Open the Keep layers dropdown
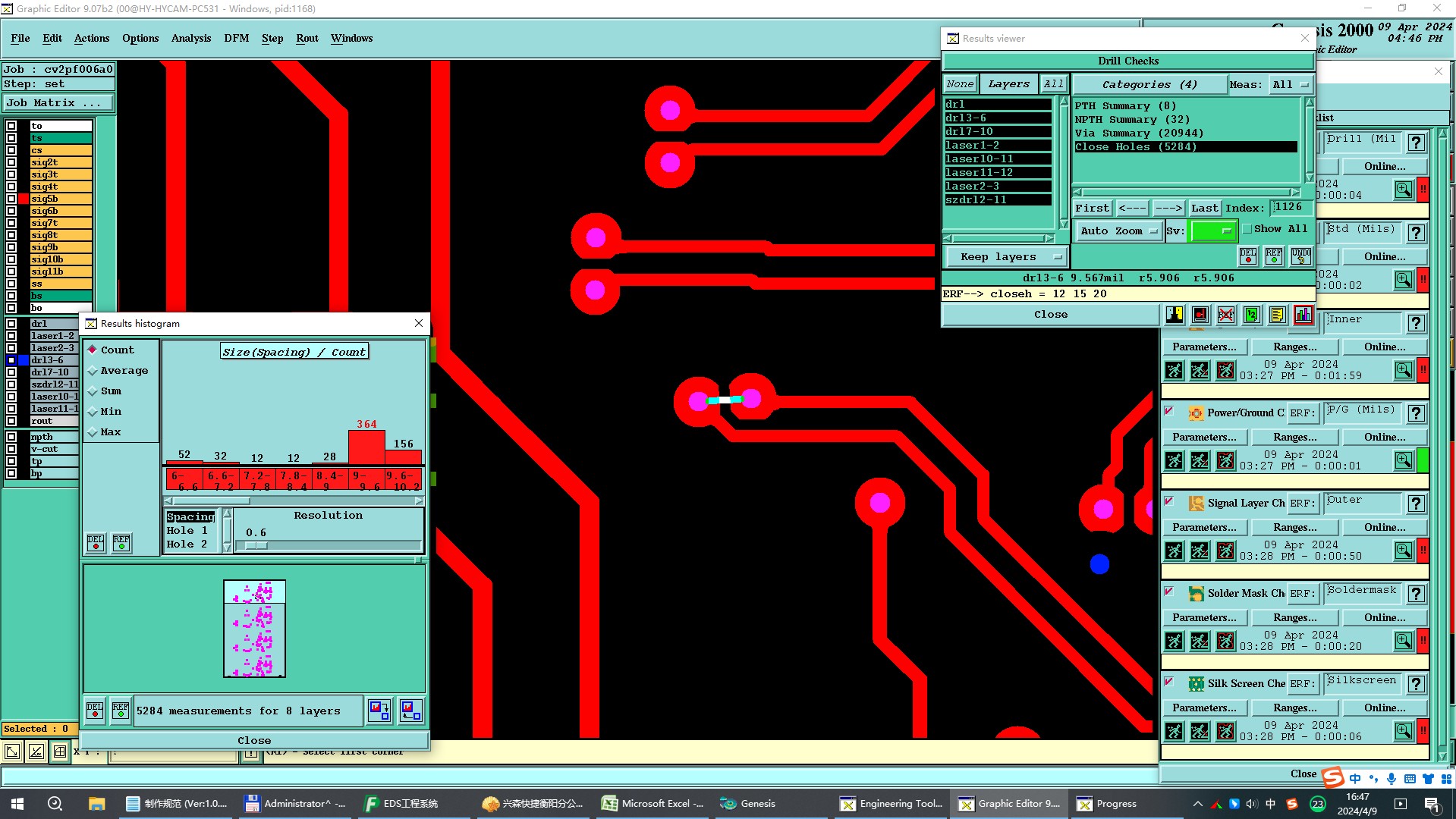The height and width of the screenshot is (819, 1456). [x=1005, y=257]
